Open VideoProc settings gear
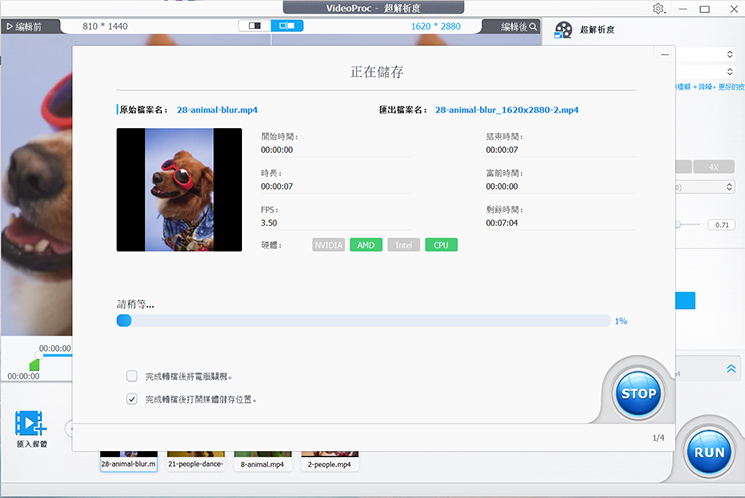This screenshot has width=745, height=498. [x=659, y=9]
